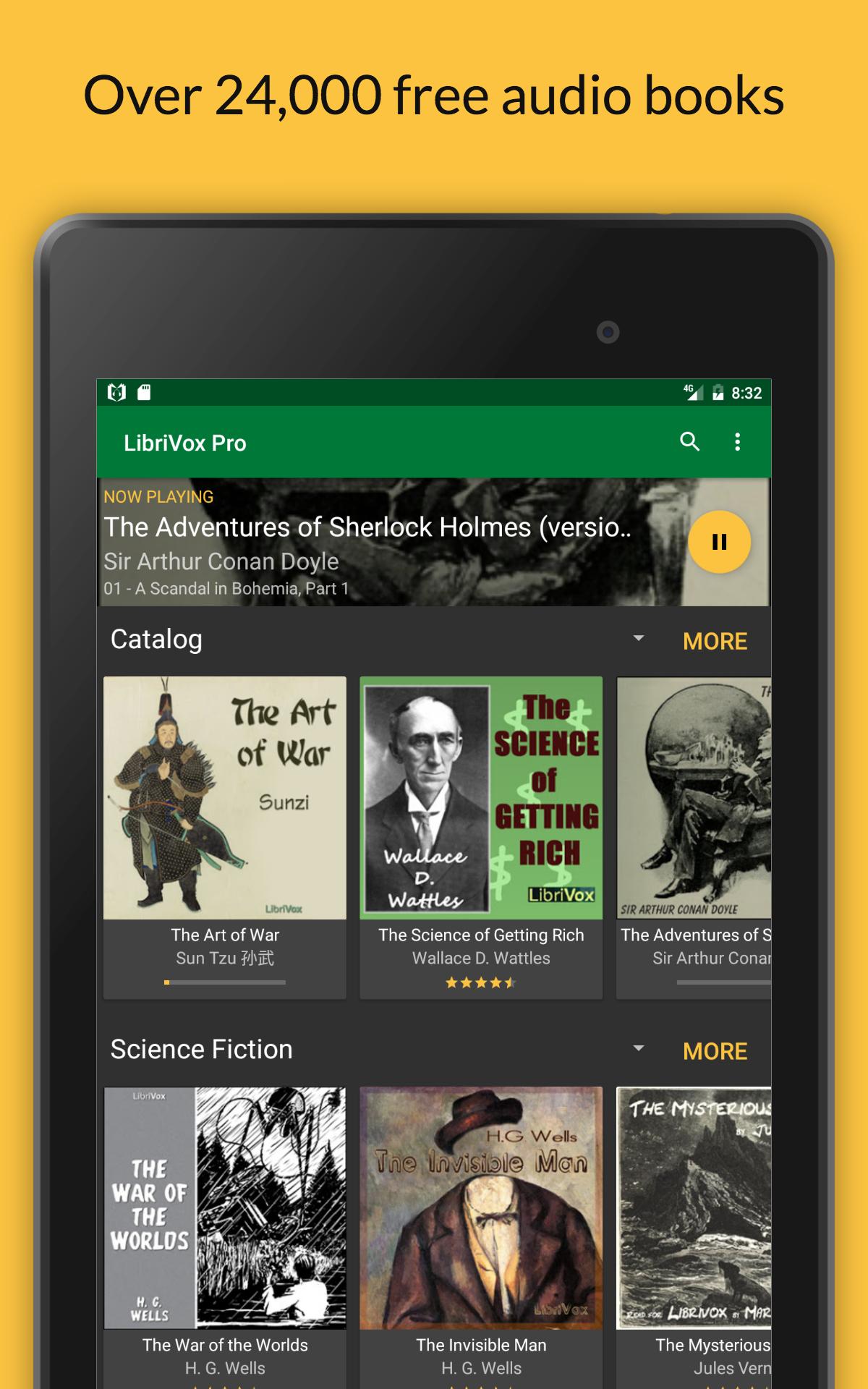Image resolution: width=868 pixels, height=1389 pixels.
Task: Tap 'Sun Tzu 孙武' author name
Action: point(225,958)
